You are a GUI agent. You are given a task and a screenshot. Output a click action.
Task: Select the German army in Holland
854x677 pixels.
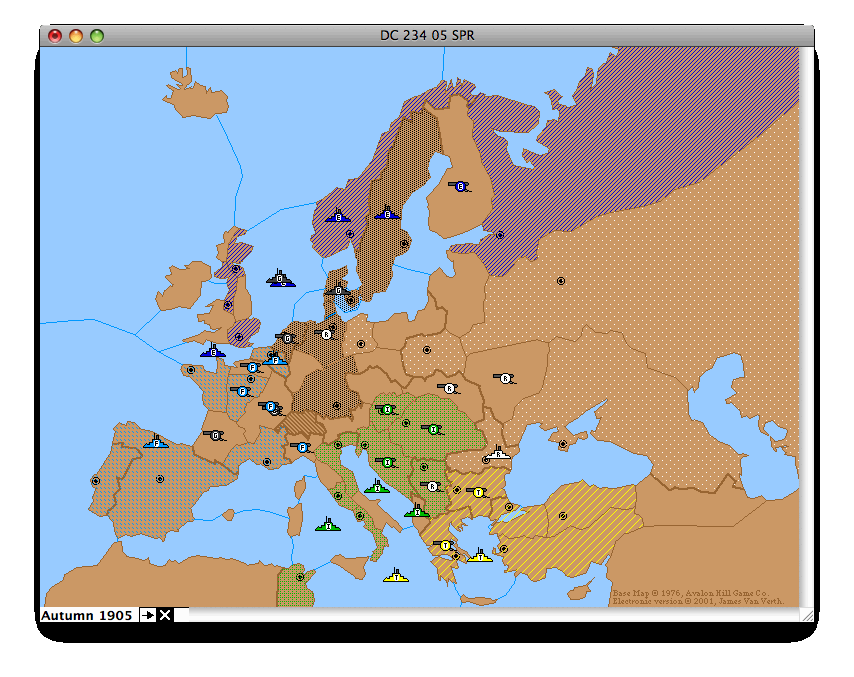(x=286, y=338)
